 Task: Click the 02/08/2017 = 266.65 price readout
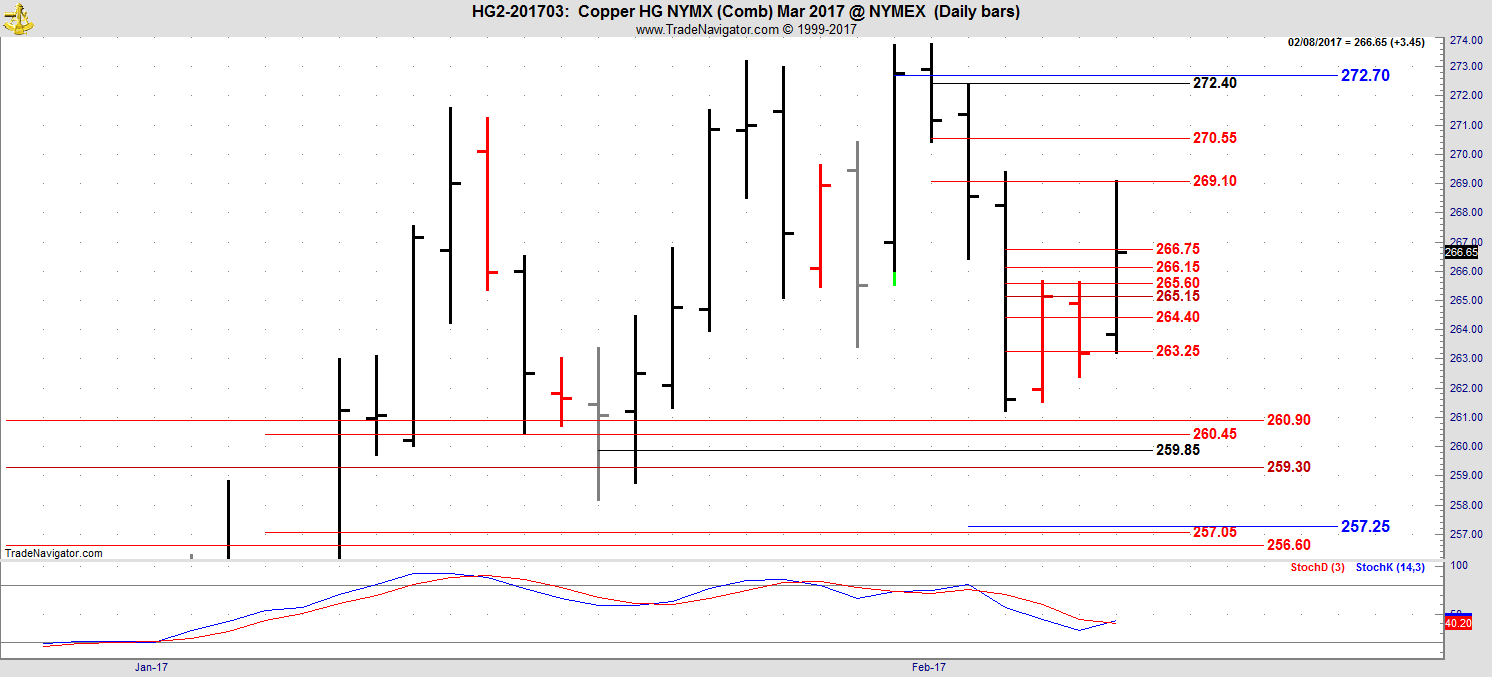(x=1361, y=42)
